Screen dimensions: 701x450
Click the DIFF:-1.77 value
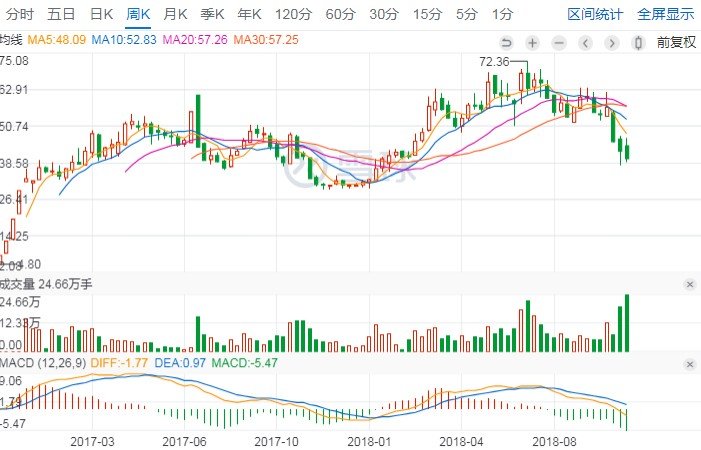click(119, 362)
